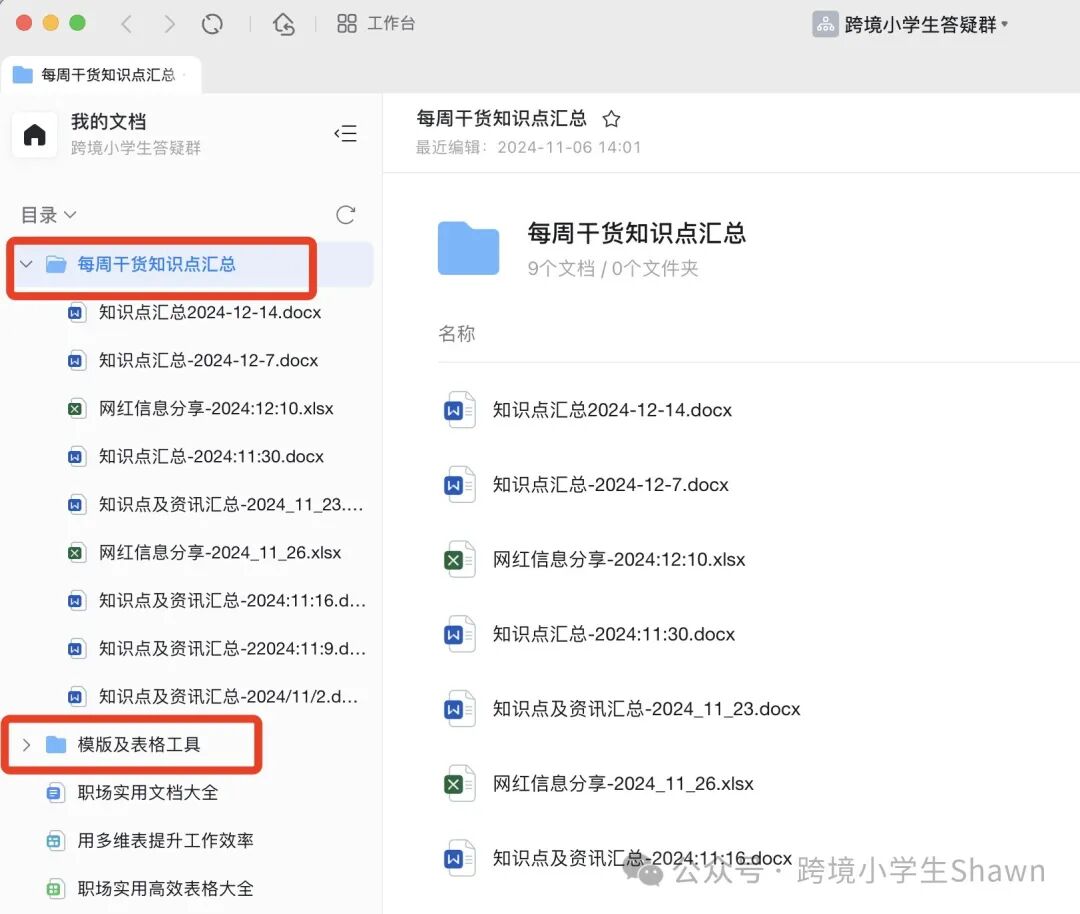Select 每周干货知识点汇总 folder in sidebar
The image size is (1080, 914).
tap(156, 264)
